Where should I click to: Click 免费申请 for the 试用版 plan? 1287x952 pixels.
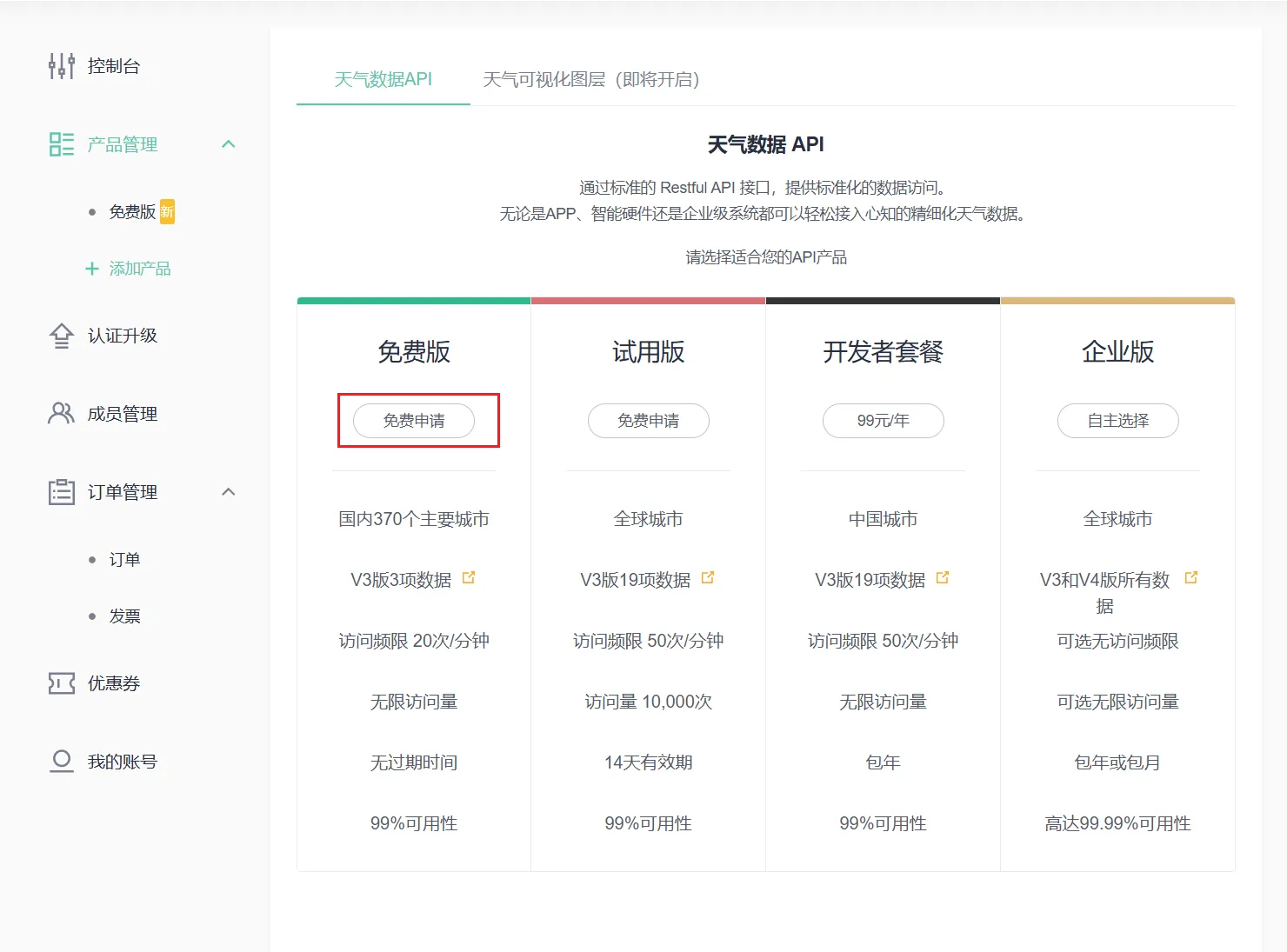649,421
